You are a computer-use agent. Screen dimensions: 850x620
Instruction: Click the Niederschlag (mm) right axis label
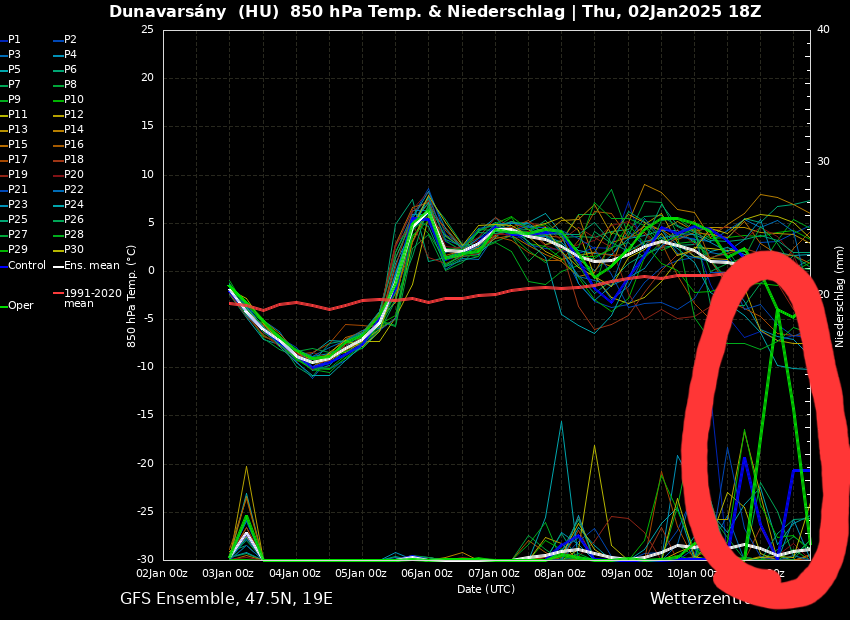(x=840, y=296)
